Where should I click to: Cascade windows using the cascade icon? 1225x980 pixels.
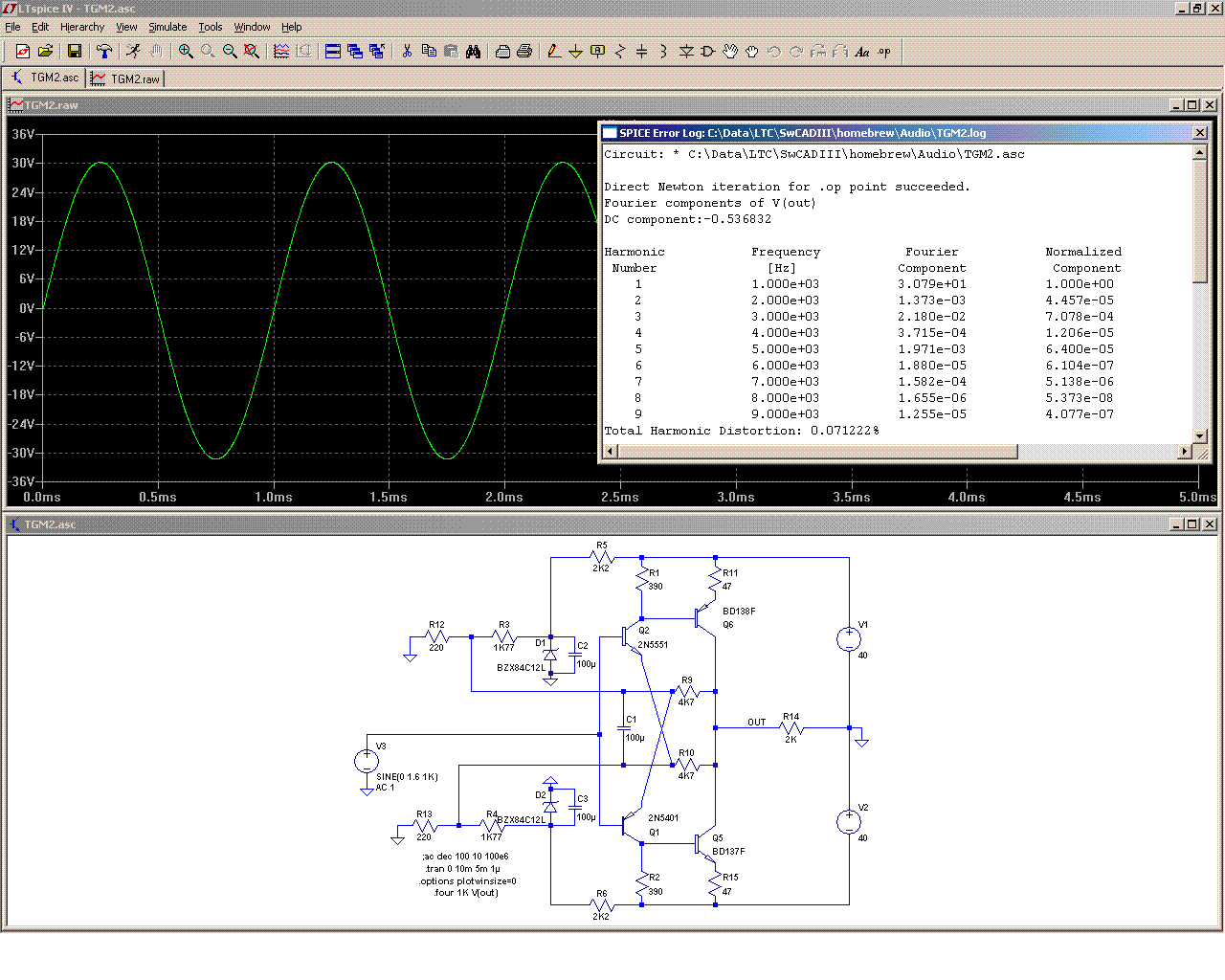(x=355, y=52)
